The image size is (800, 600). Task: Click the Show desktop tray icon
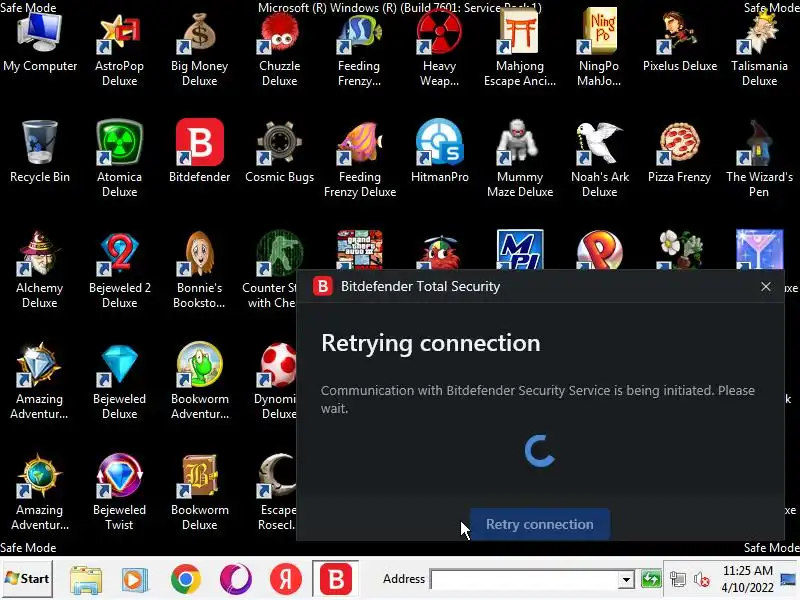(788, 579)
